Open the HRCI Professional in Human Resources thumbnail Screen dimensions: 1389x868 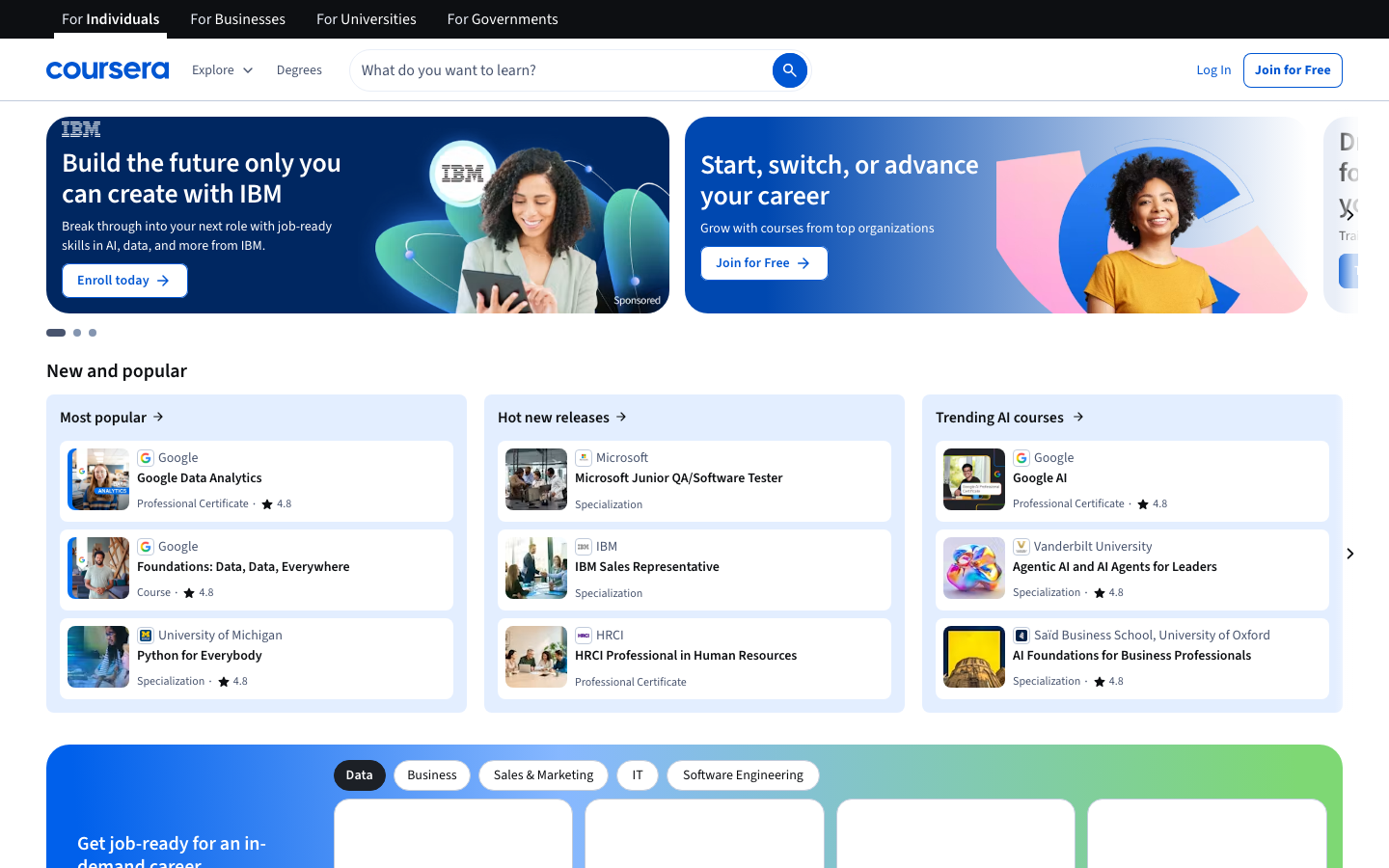tap(536, 657)
